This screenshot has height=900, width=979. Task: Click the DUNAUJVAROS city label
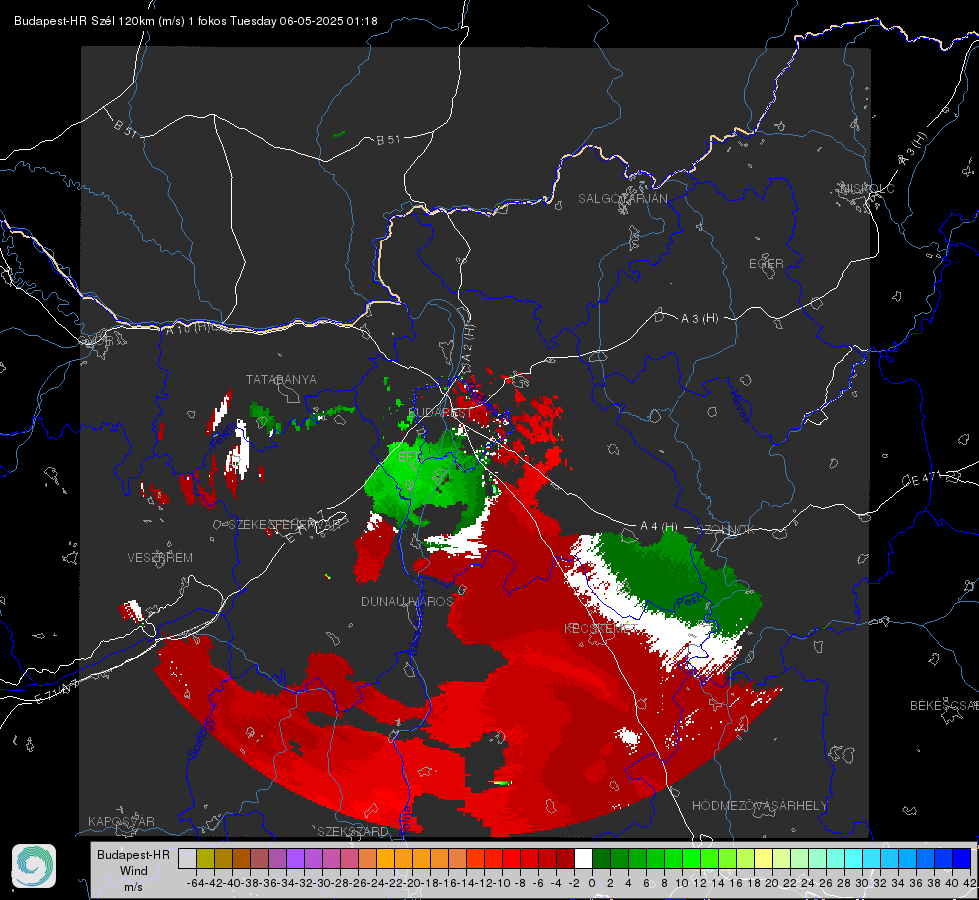(x=407, y=601)
